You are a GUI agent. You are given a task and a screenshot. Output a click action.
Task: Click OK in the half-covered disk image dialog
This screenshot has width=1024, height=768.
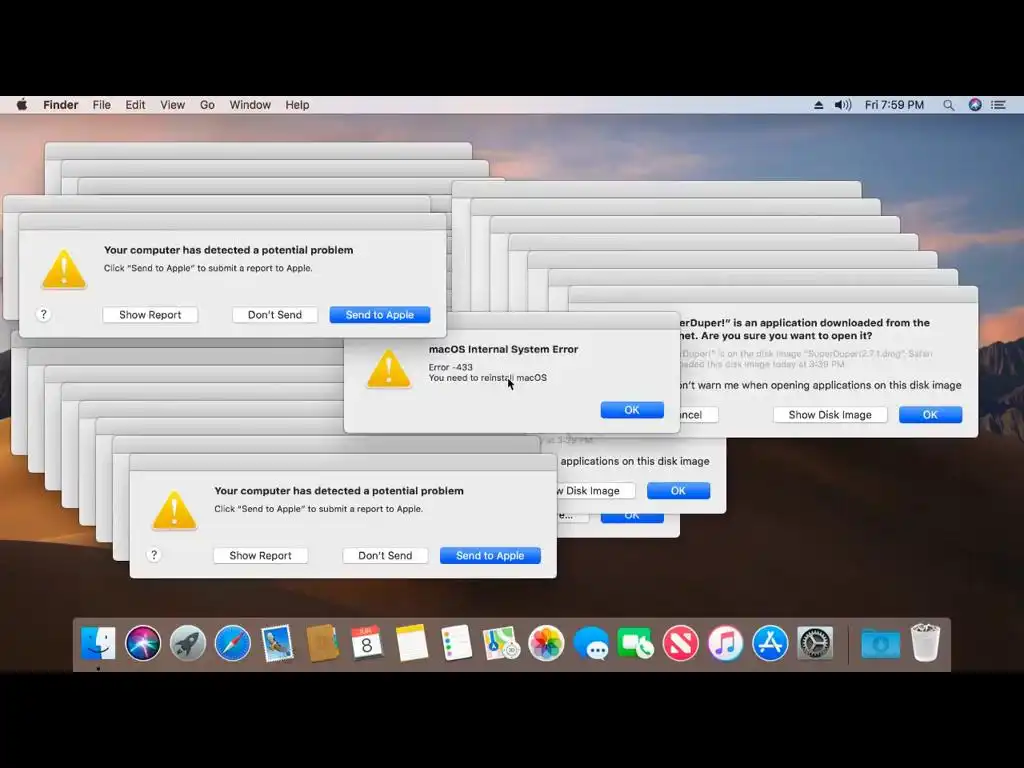[x=679, y=490]
